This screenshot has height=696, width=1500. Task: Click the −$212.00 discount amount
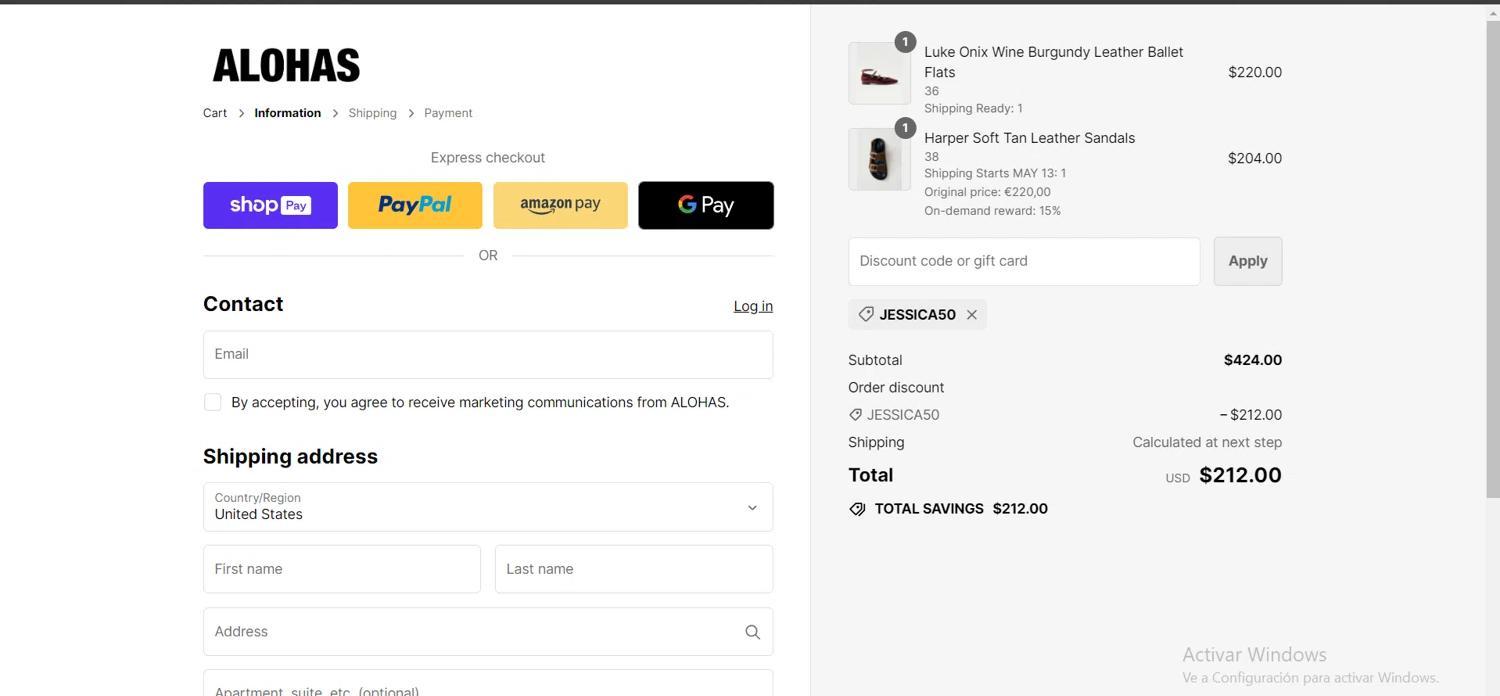pos(1251,415)
